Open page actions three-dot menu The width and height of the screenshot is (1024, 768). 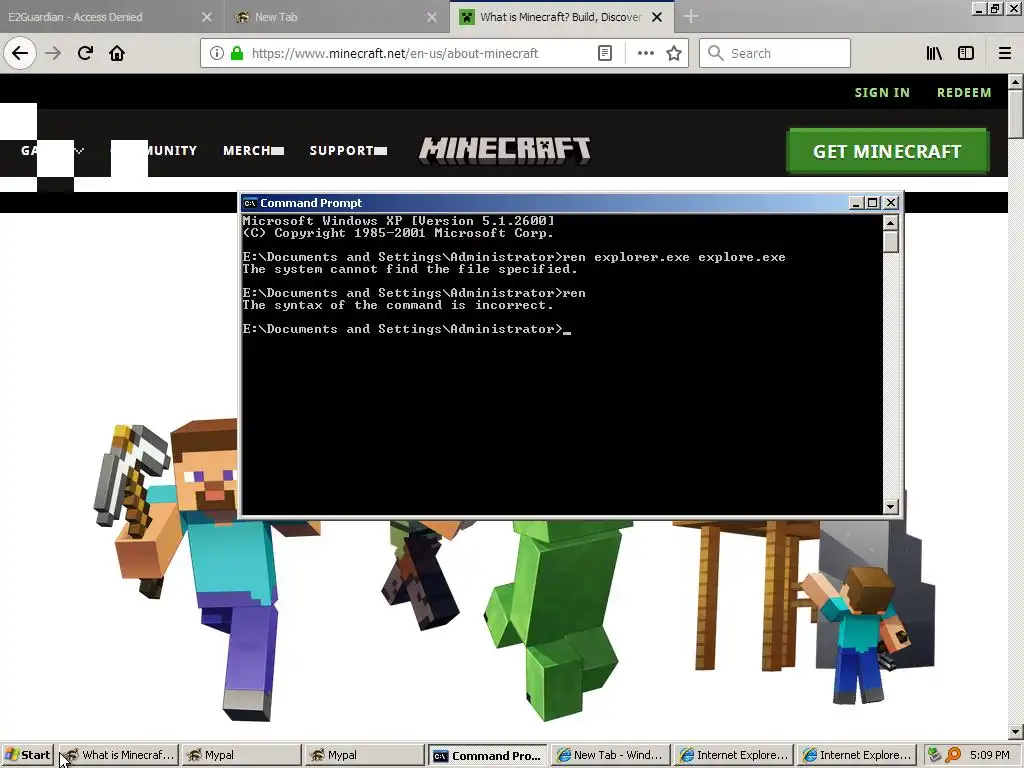(x=645, y=53)
